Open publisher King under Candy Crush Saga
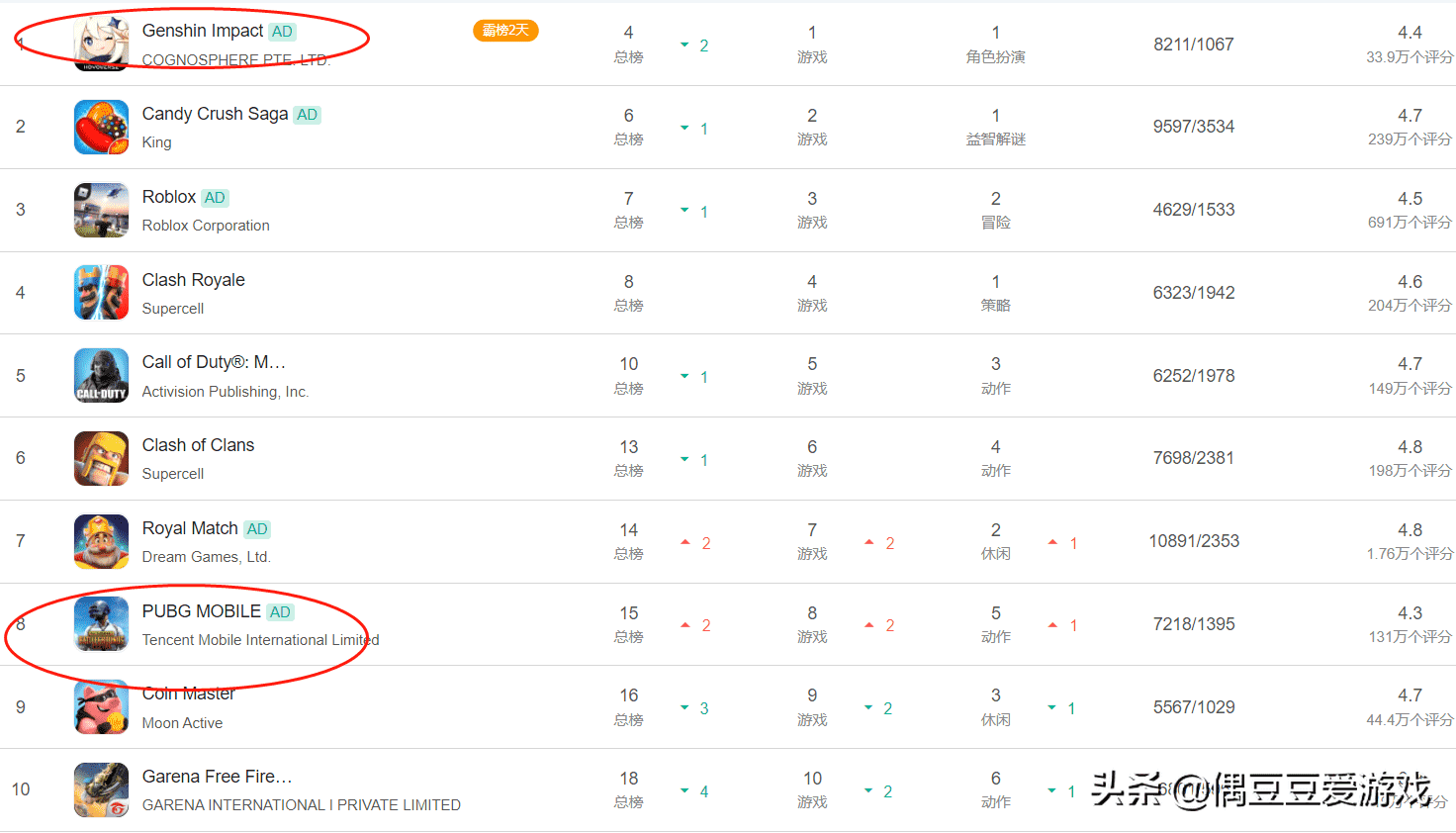1456x833 pixels. pos(157,142)
